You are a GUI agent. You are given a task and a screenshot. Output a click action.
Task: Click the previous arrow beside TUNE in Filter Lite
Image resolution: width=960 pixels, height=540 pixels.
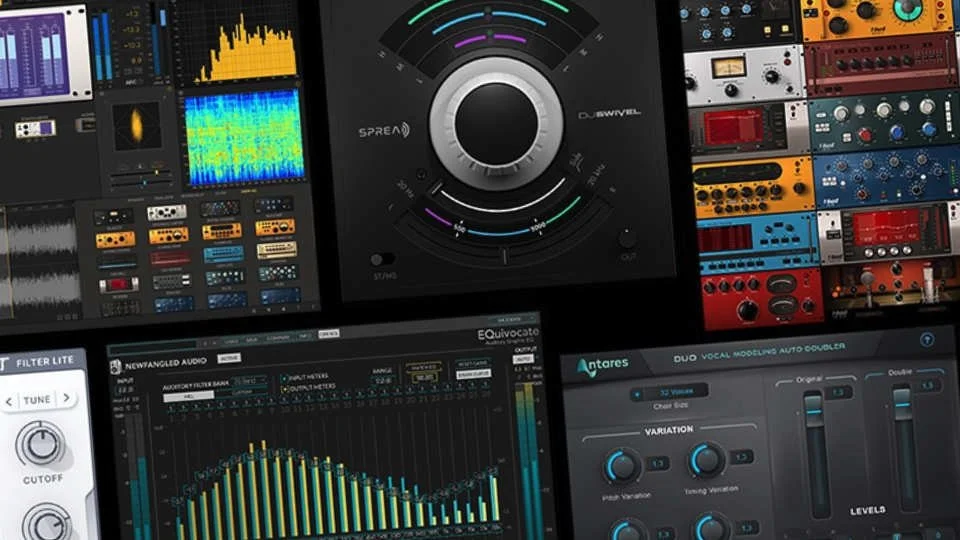9,402
